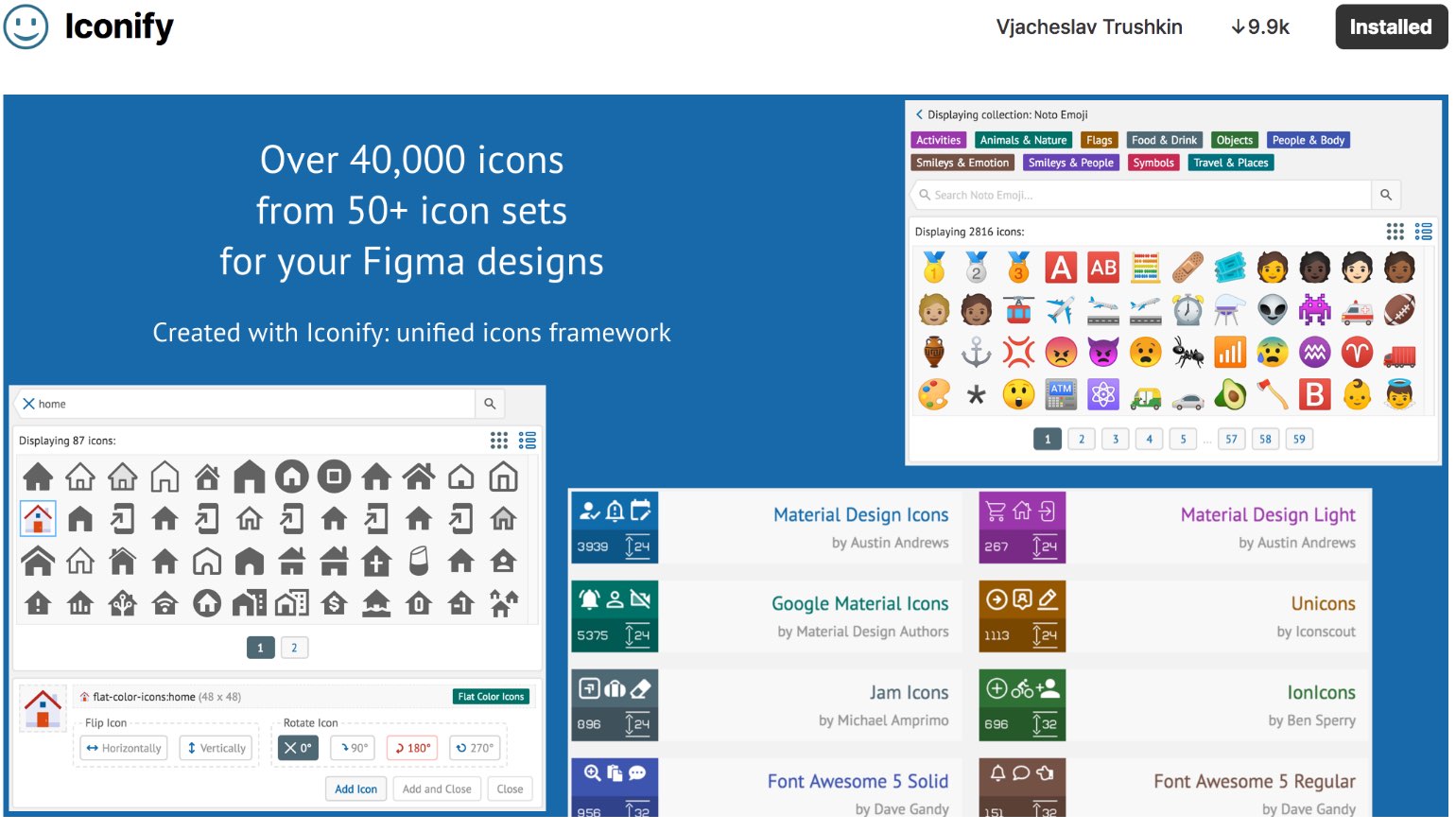Pick the purple space invader emoji
Screen dimensions: 1456x832
click(1315, 309)
